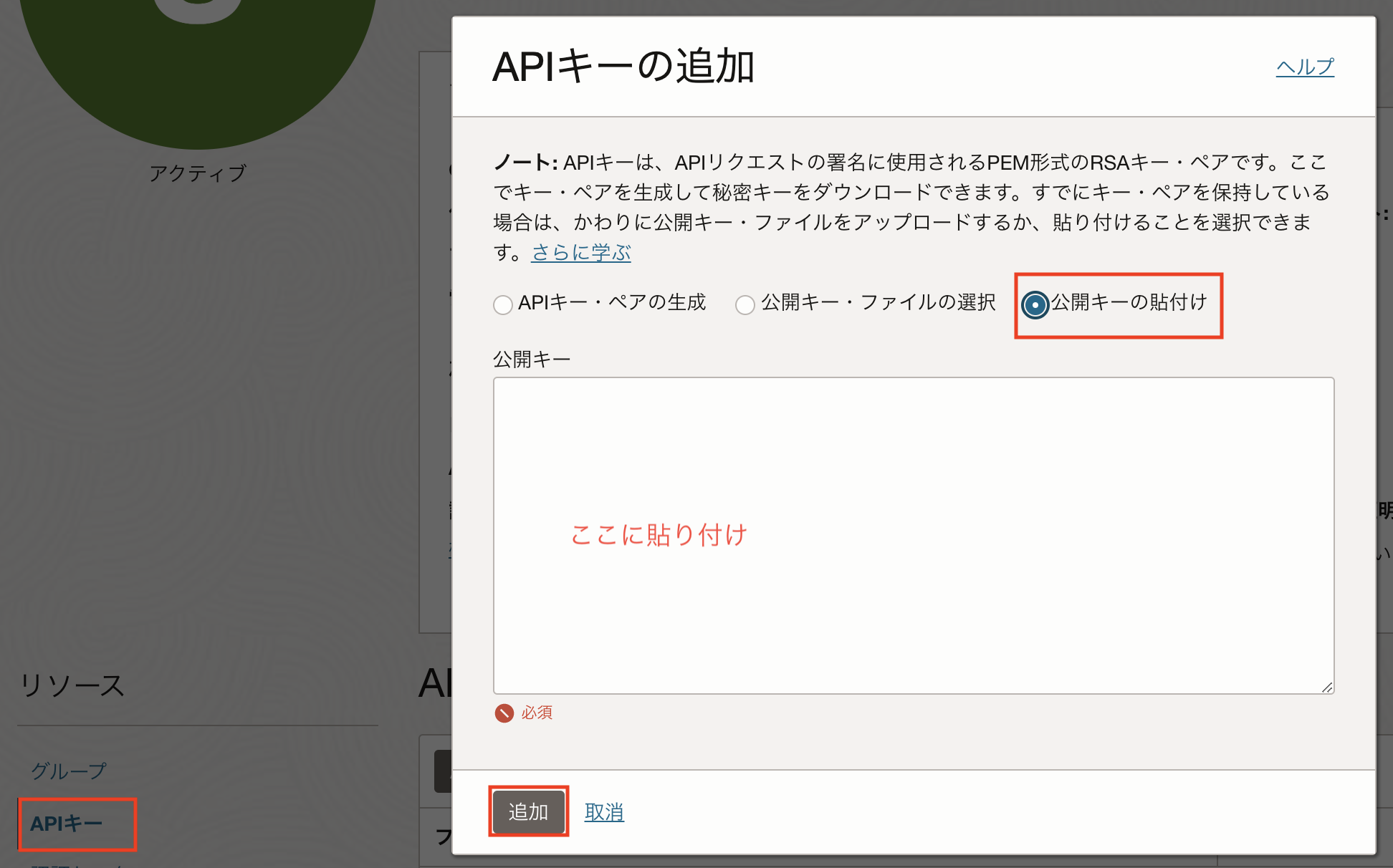This screenshot has height=868, width=1393.
Task: Click the アクティブ status label
Action: 198,171
